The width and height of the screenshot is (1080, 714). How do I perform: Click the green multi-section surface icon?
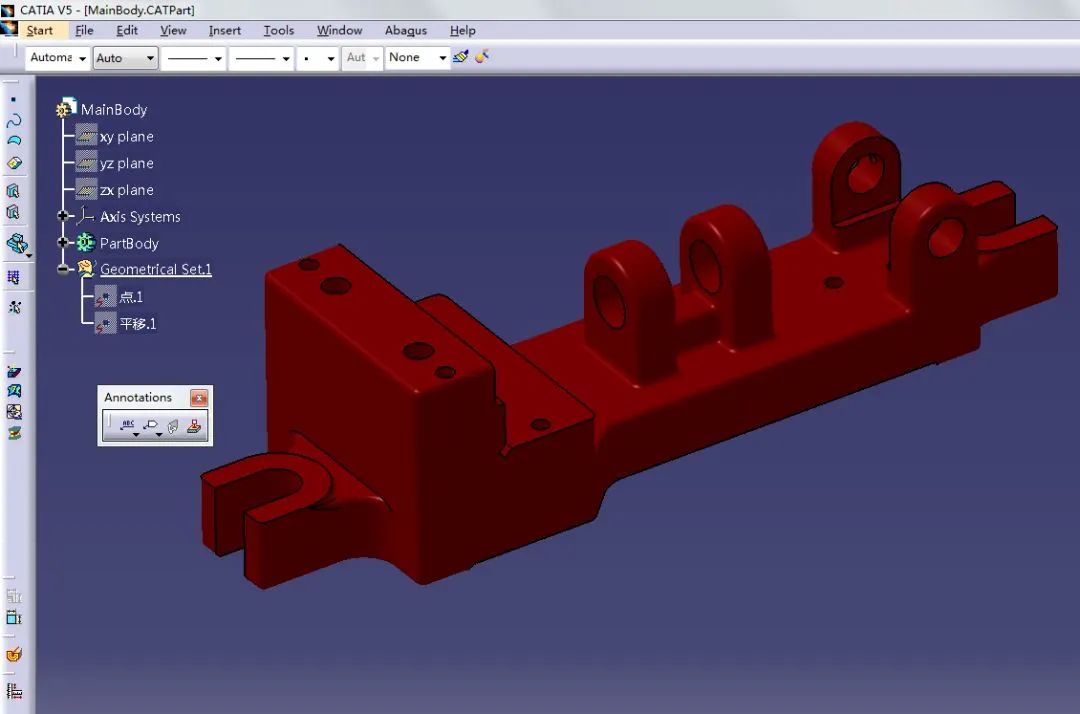pos(14,433)
